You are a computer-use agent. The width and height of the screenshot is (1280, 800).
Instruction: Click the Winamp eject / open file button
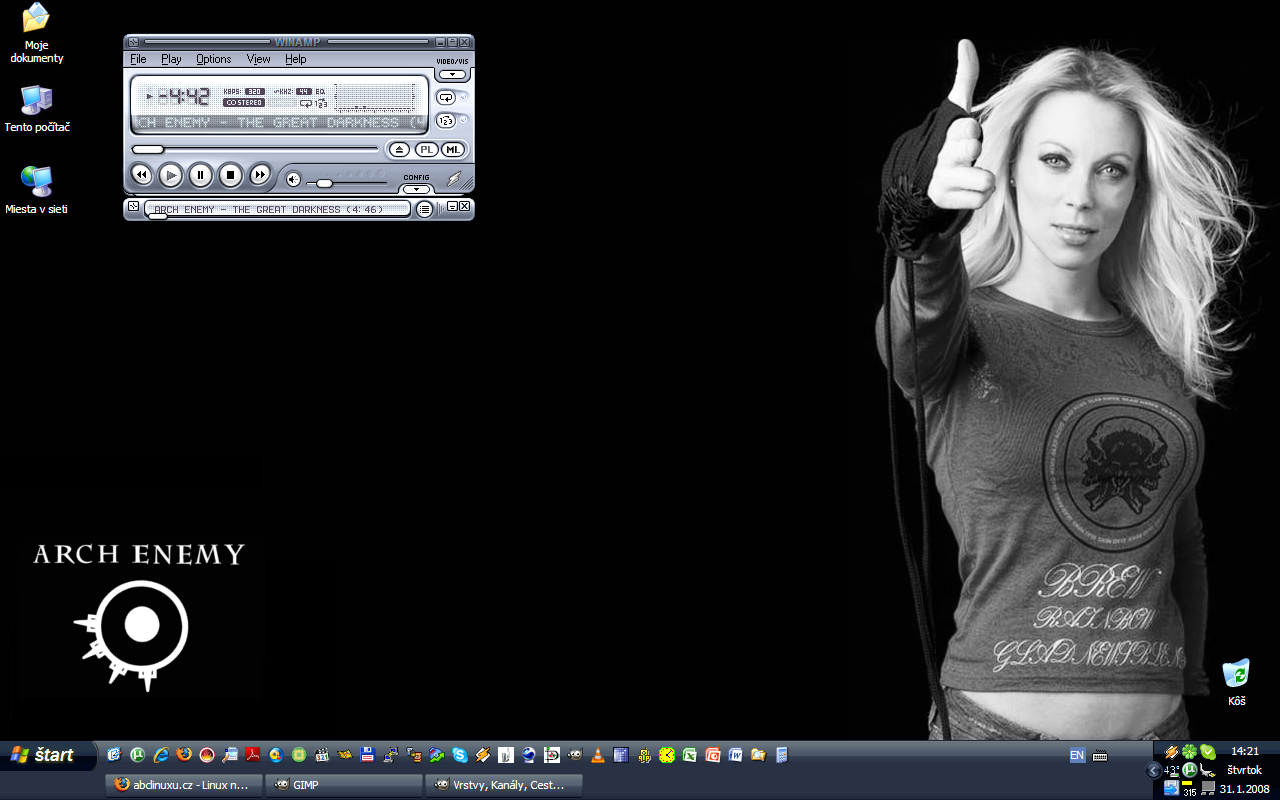point(399,149)
